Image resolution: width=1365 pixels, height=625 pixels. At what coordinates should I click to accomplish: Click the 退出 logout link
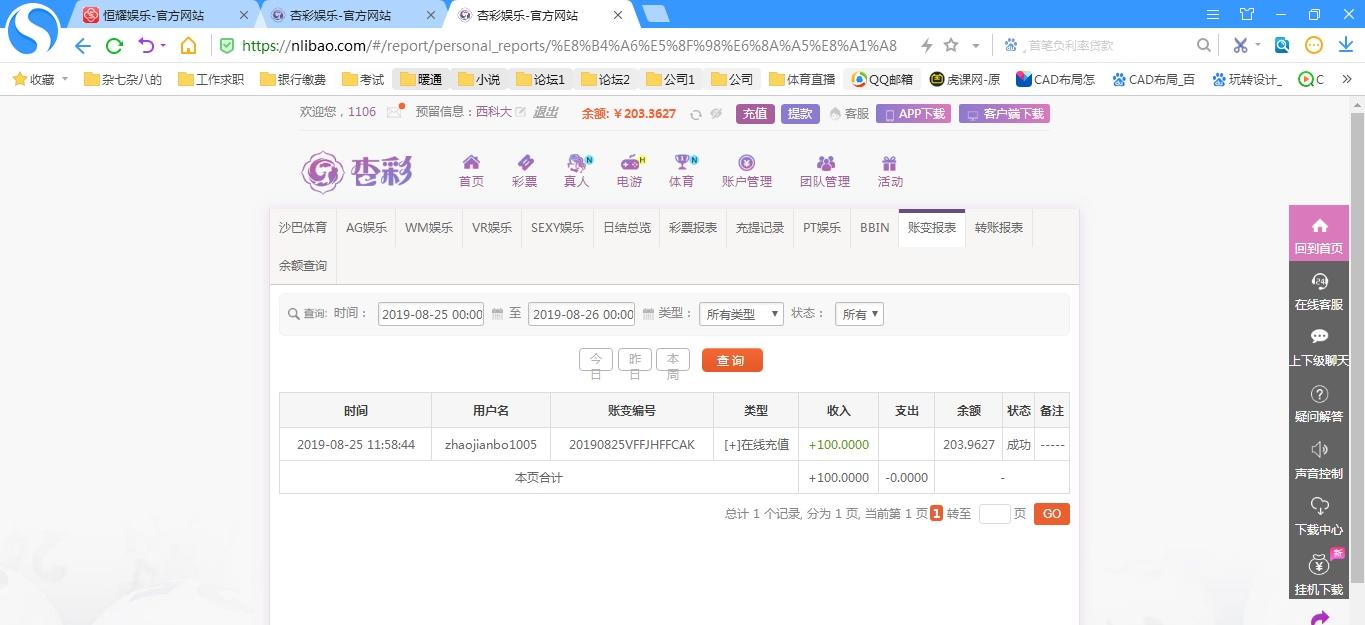545,112
